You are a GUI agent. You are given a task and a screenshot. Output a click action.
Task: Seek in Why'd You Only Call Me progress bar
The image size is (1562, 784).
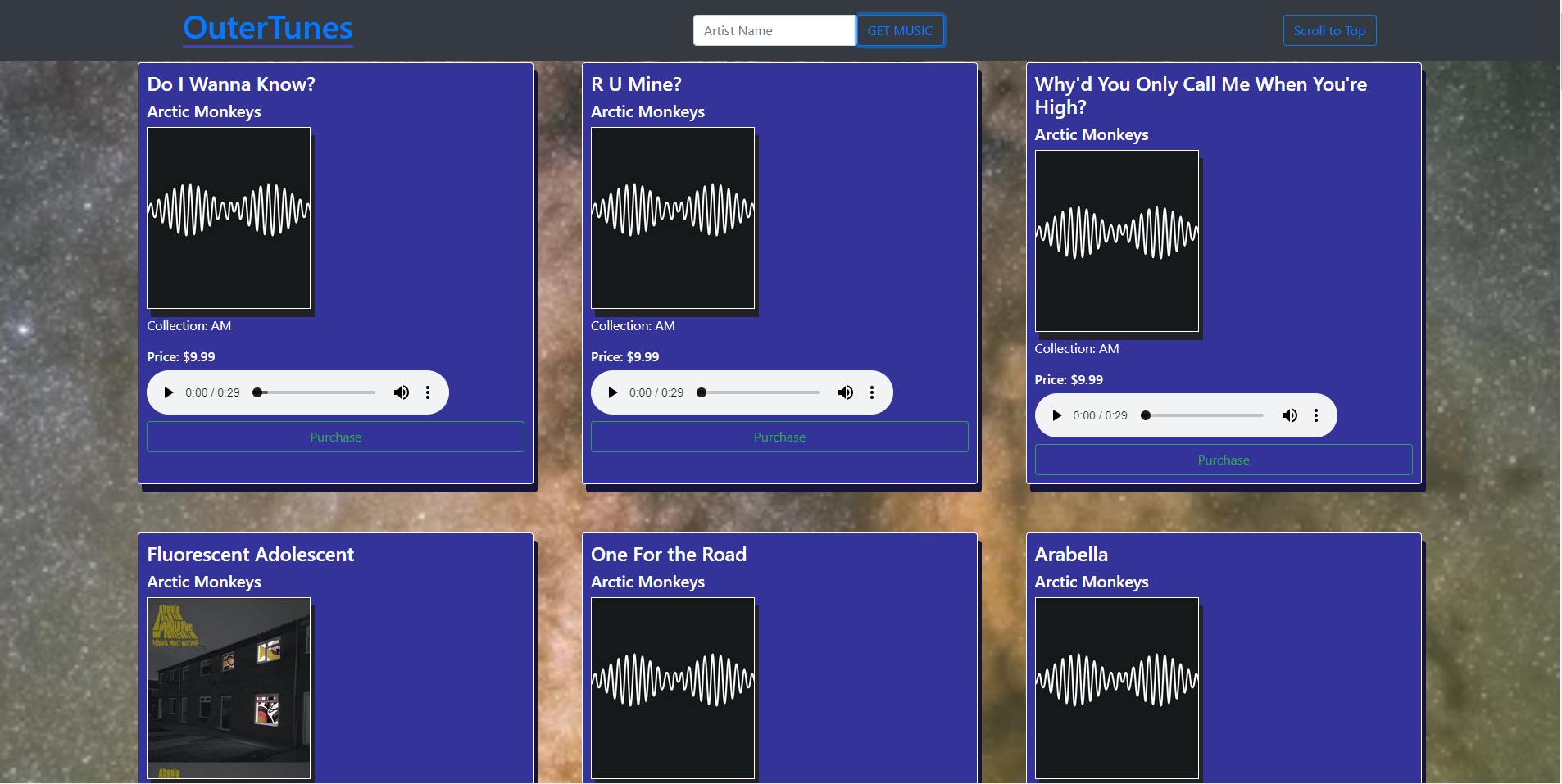pyautogui.click(x=1202, y=415)
